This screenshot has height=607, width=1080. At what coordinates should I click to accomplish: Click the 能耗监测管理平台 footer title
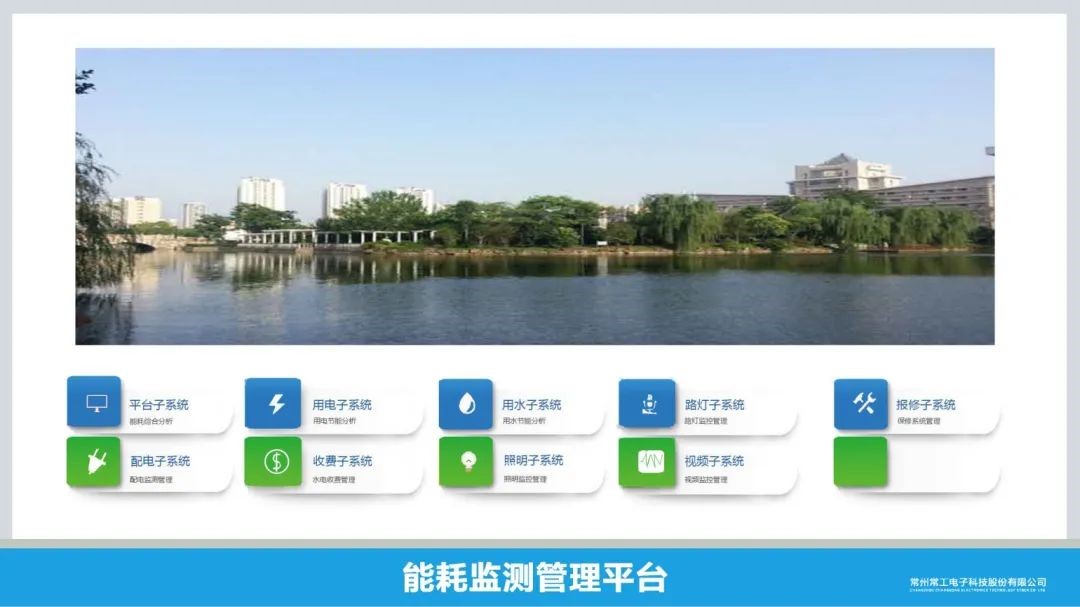[x=534, y=577]
